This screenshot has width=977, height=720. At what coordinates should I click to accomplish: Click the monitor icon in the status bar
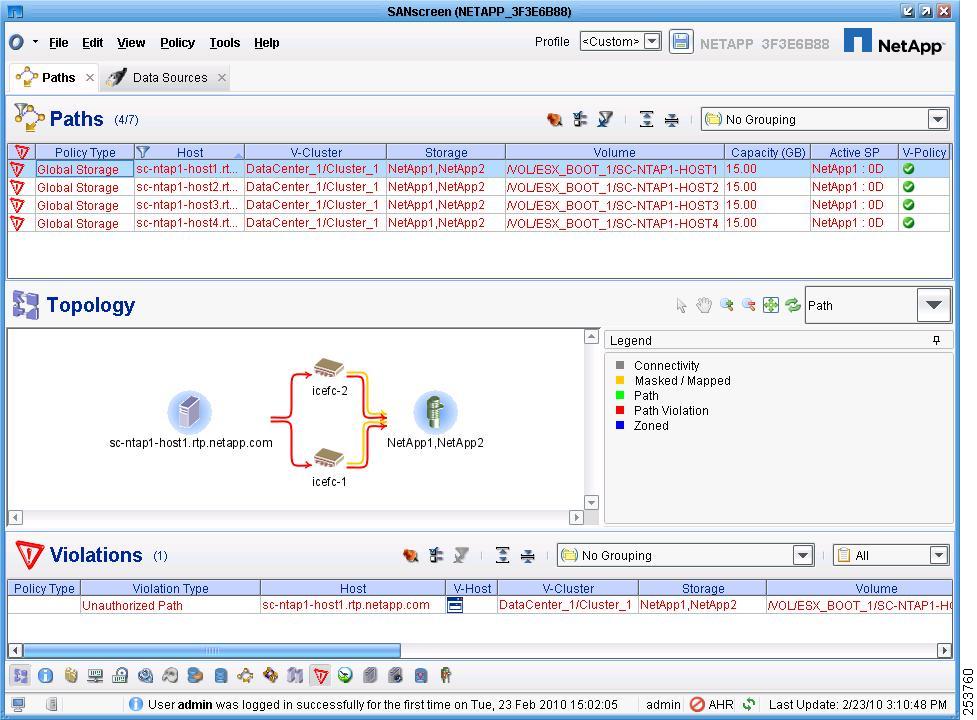(x=18, y=704)
